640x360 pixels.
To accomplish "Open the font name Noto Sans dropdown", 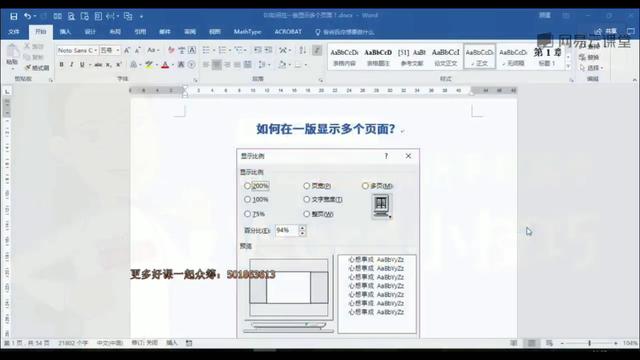I will 96,50.
